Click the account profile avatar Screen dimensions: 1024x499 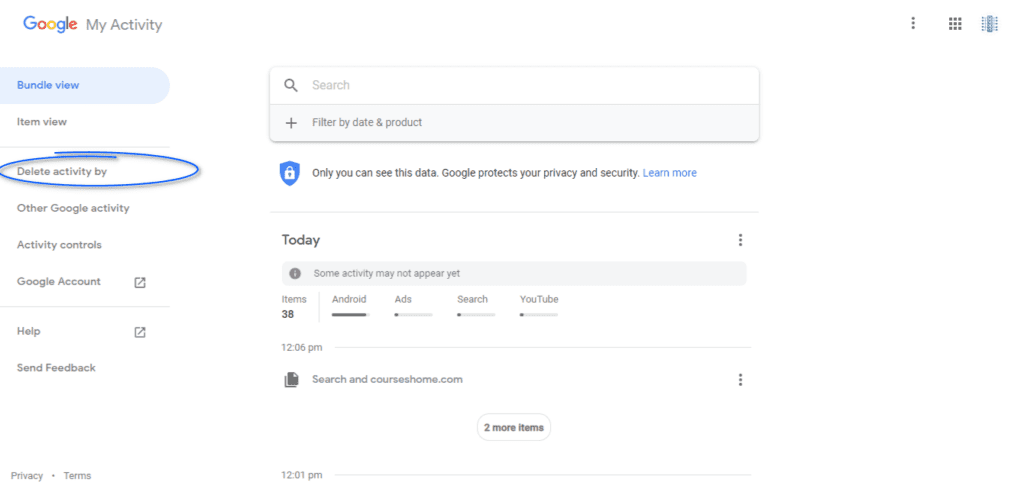click(989, 24)
